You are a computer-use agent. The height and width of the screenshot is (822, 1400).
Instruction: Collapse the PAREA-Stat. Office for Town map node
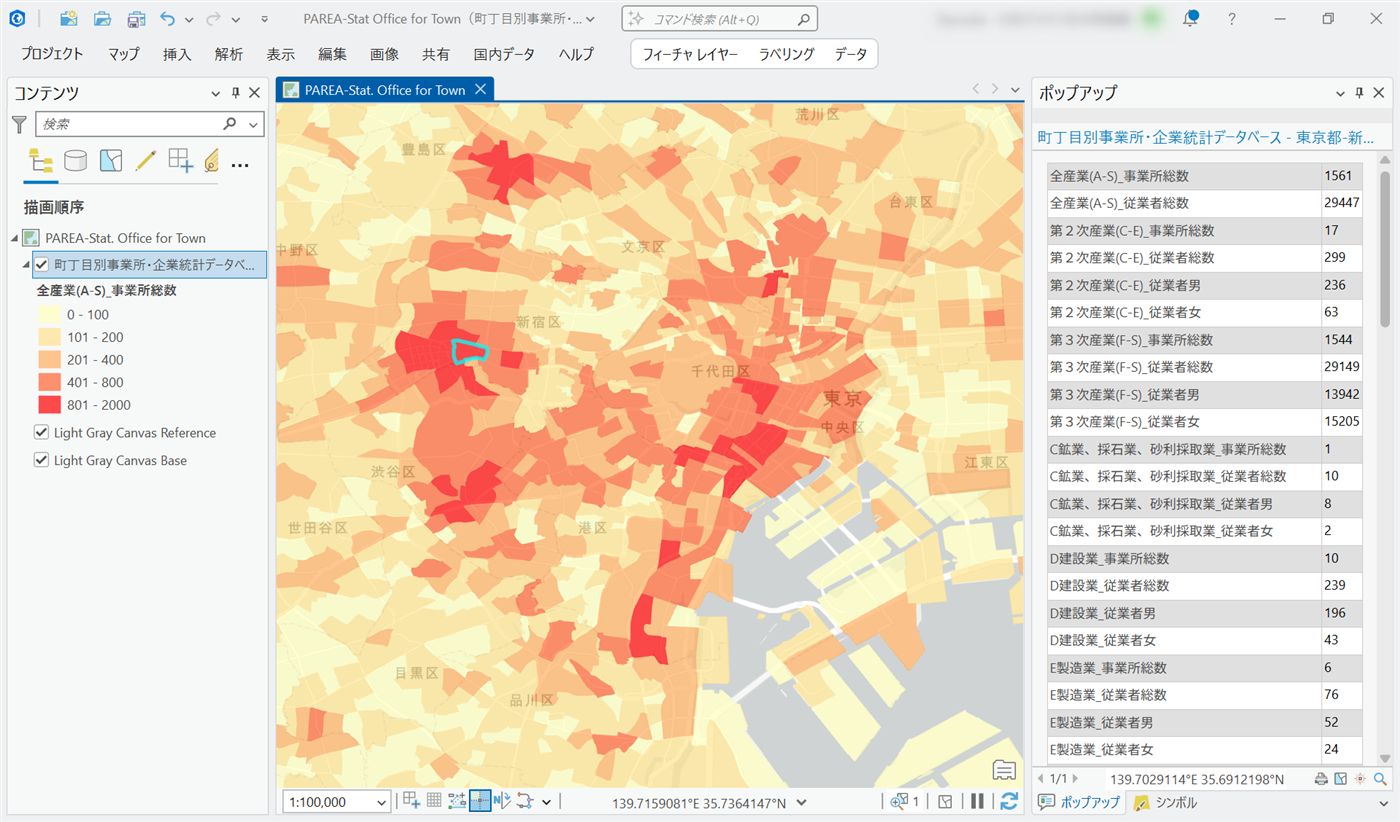(15, 238)
